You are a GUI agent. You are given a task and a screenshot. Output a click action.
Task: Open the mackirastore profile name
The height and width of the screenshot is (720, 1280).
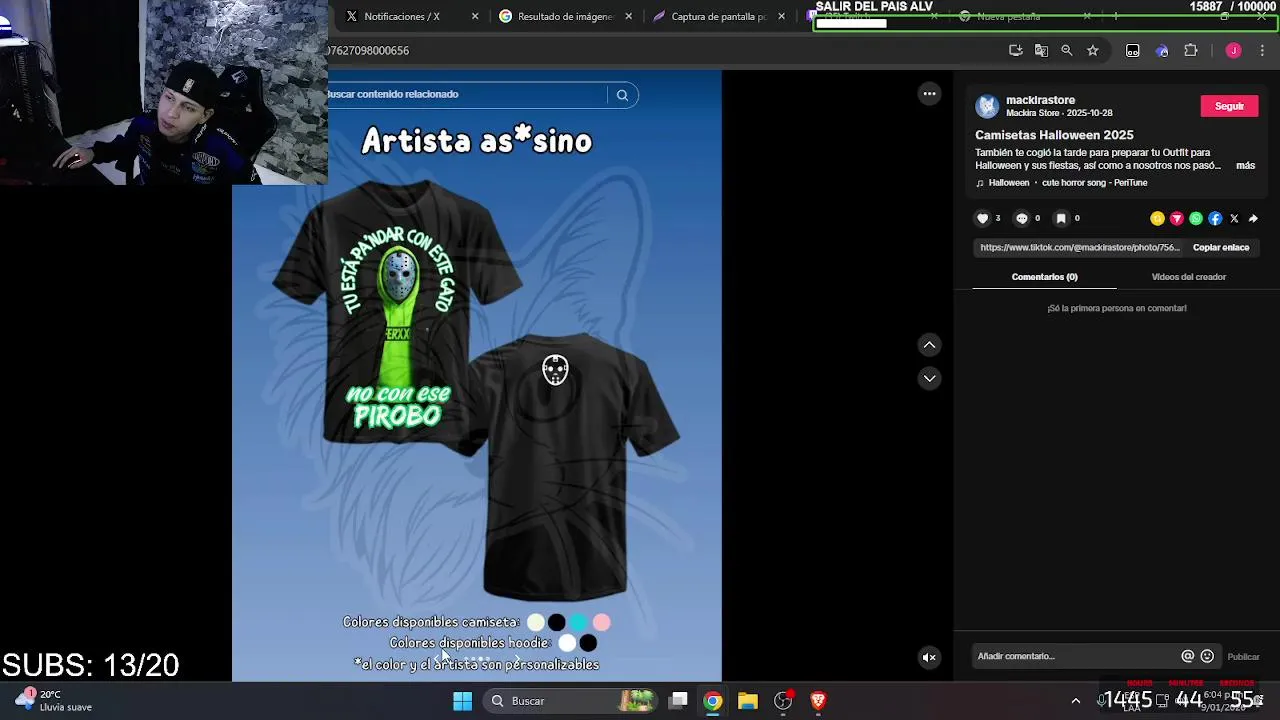click(1040, 100)
